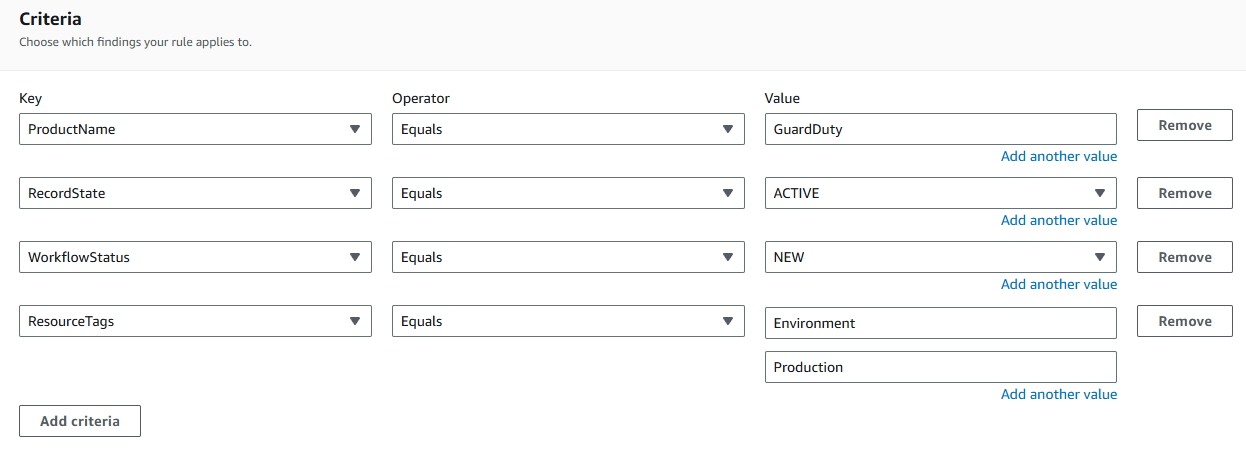Expand the operator dropdown in WorkflowStatus row
The width and height of the screenshot is (1246, 457).
567,257
